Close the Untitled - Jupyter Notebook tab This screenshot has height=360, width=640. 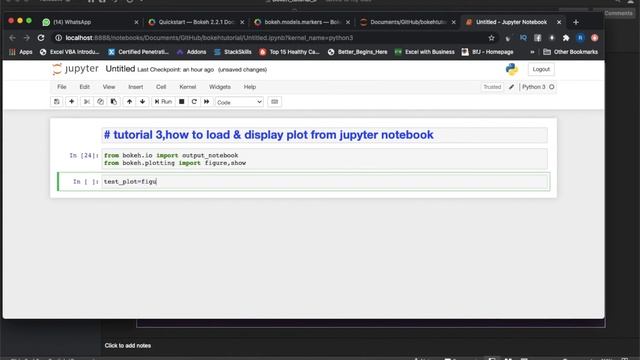[x=559, y=22]
